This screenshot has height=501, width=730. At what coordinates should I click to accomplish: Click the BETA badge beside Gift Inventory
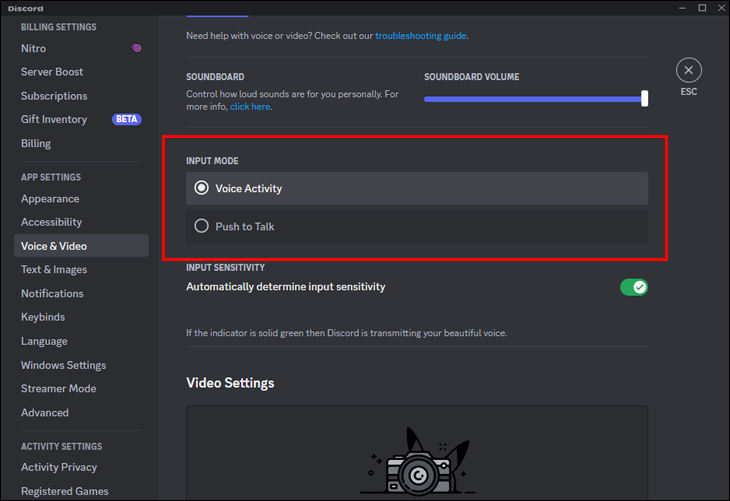(127, 119)
